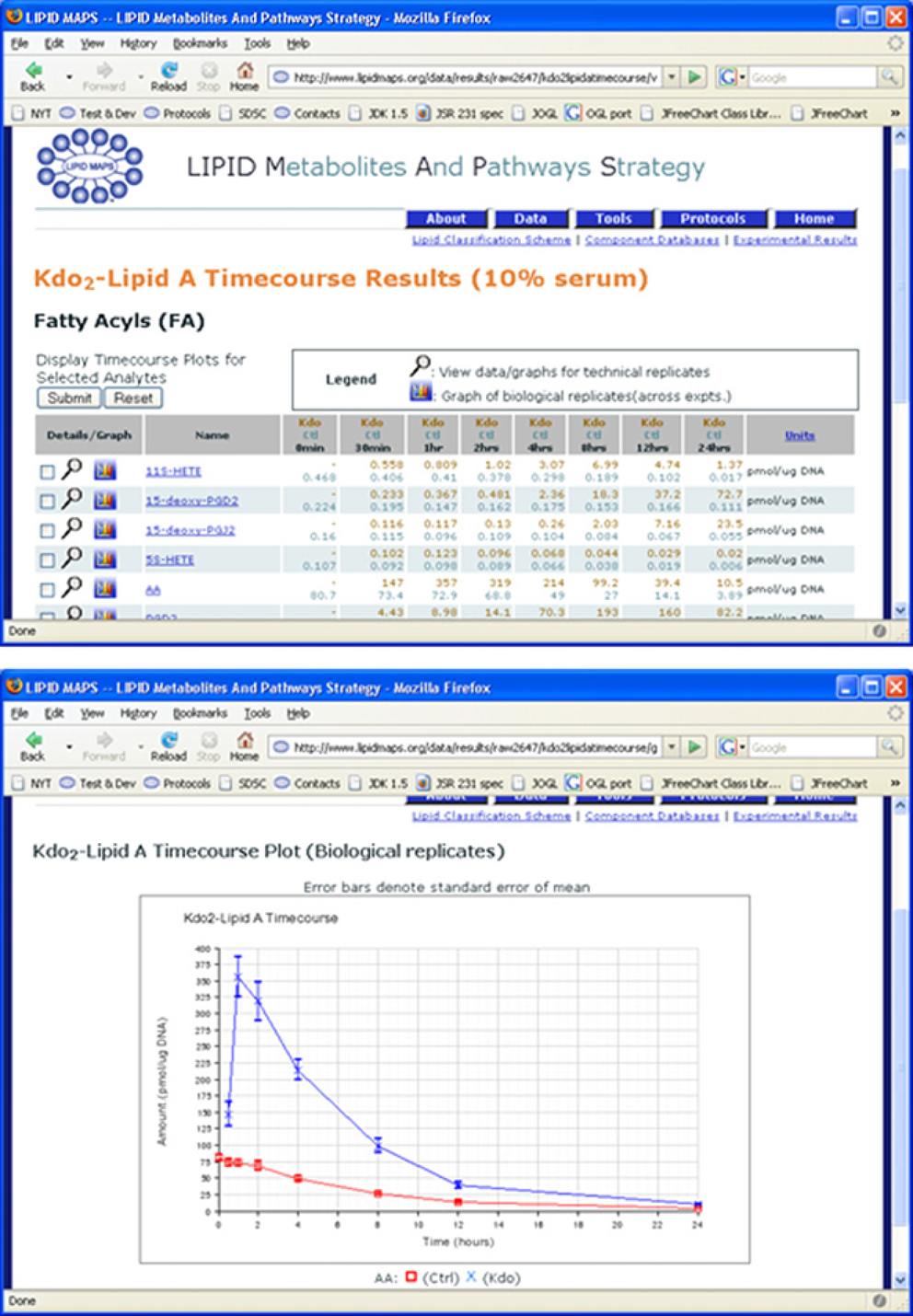Open biological replicates graph icon for AA row
The image size is (913, 1316).
click(x=105, y=588)
